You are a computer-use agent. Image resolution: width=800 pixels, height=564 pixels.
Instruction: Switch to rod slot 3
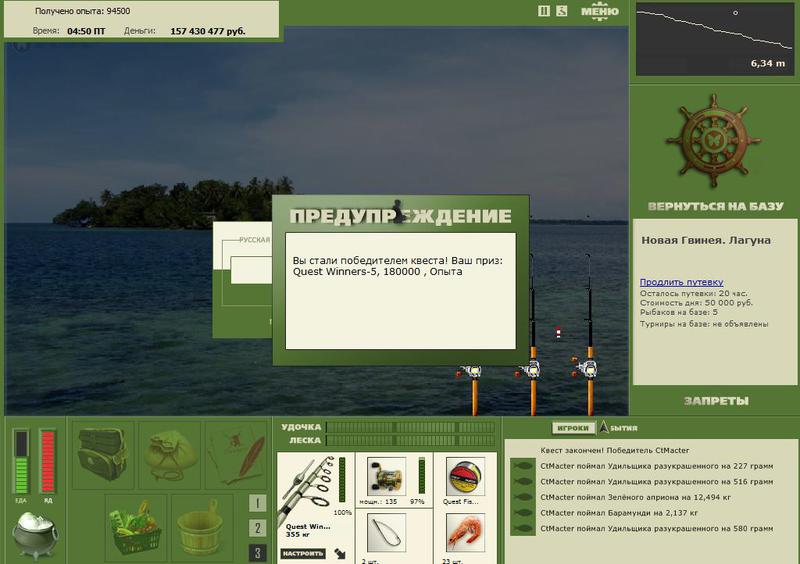[257, 553]
